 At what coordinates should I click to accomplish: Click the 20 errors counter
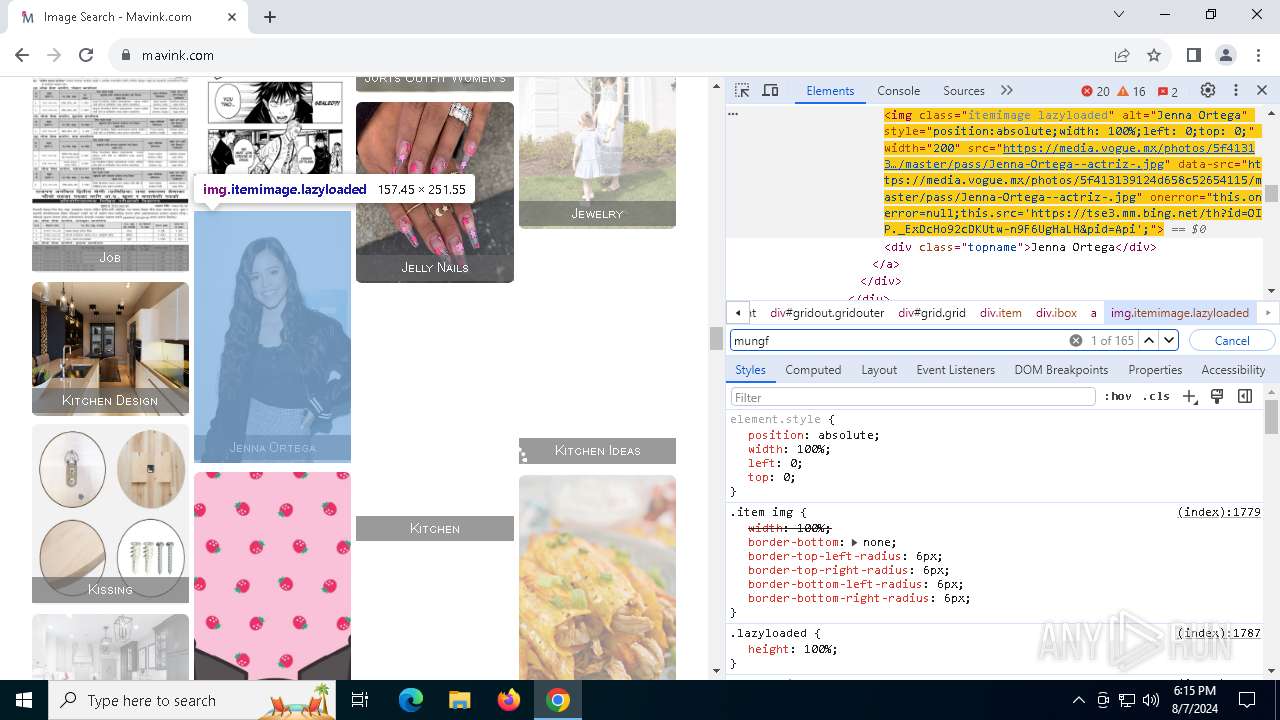tap(1095, 91)
